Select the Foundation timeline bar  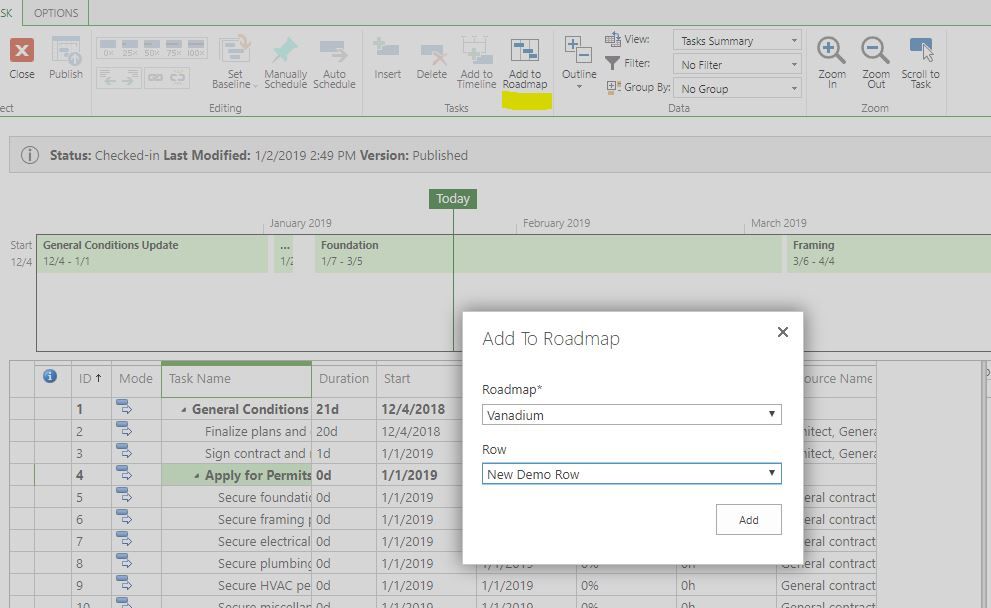(x=548, y=253)
